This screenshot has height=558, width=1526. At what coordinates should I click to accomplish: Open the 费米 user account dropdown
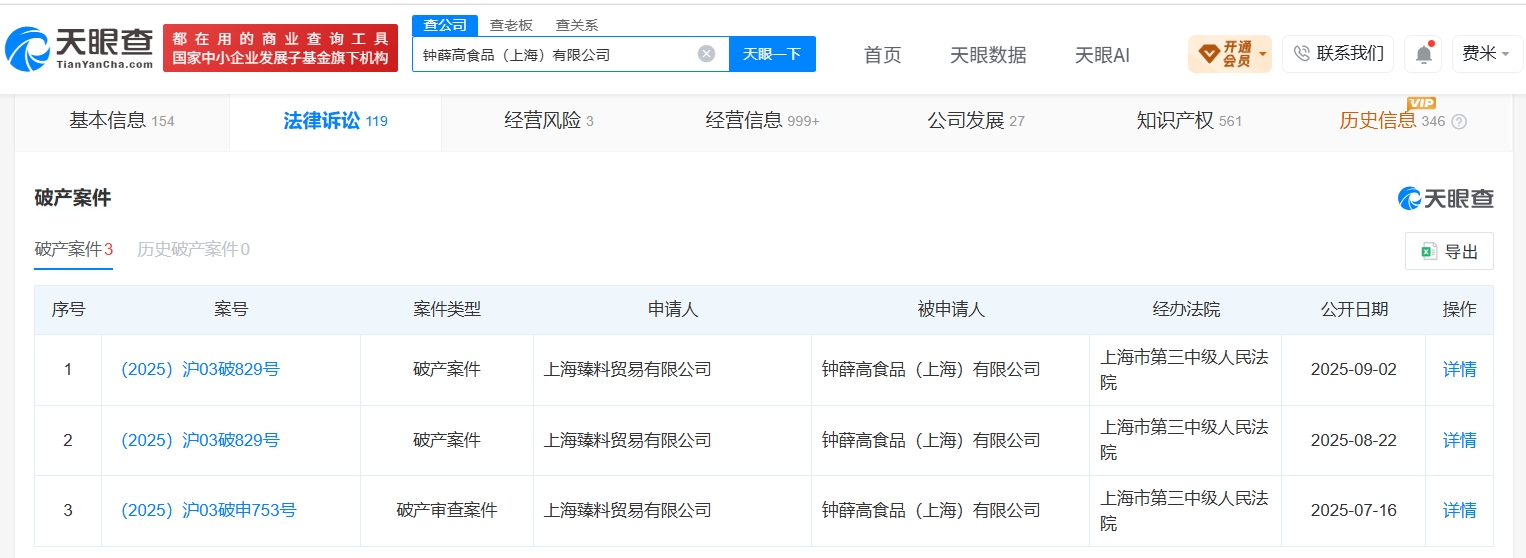pyautogui.click(x=1486, y=54)
